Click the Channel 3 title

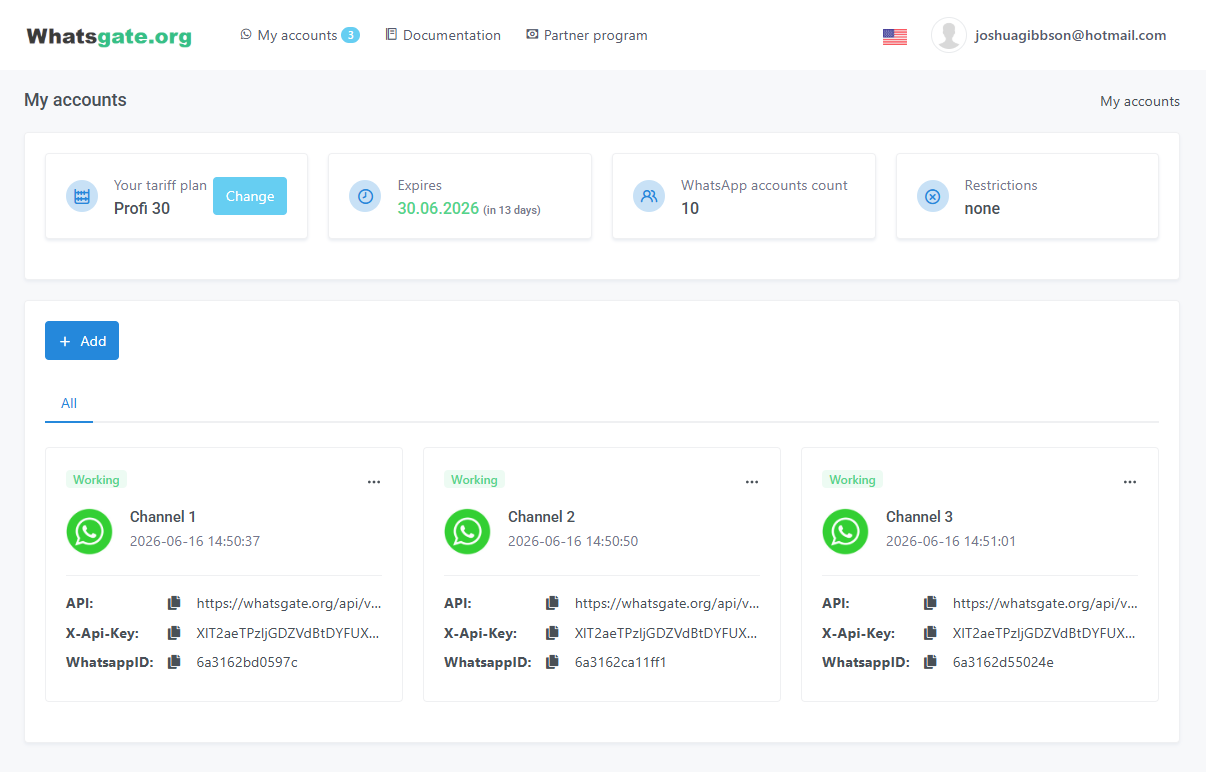(919, 517)
